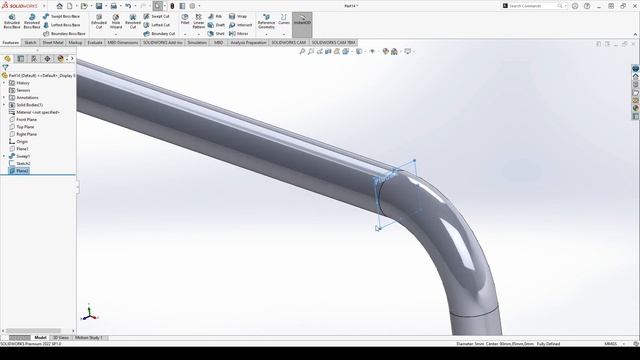Open the Curves tool
This screenshot has height=360, width=640.
[x=284, y=19]
